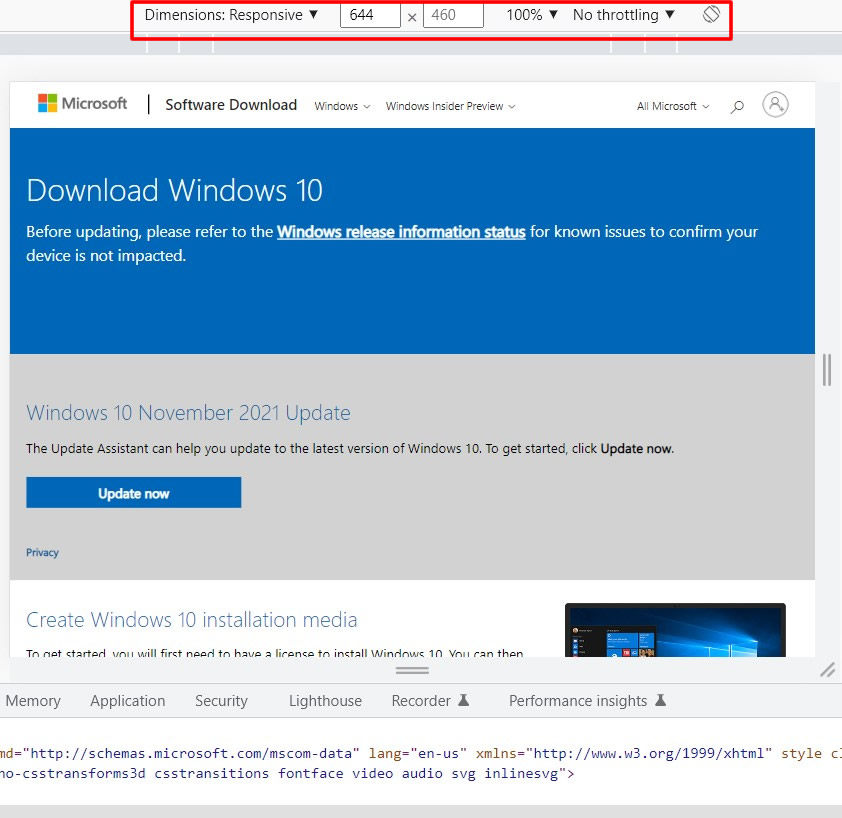Viewport: 842px width, 818px height.
Task: Click Create Windows 10 installation media heading
Action: [x=192, y=620]
